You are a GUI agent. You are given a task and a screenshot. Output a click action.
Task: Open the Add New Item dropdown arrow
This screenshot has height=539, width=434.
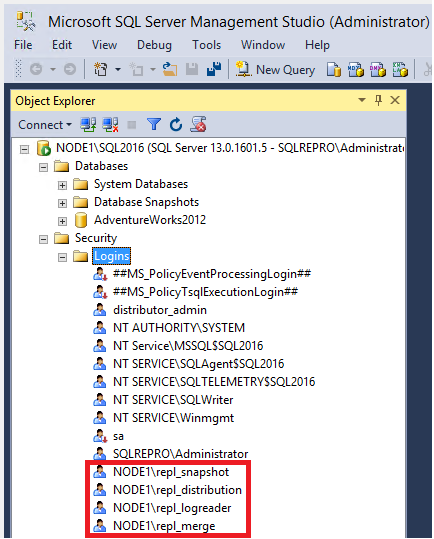tap(153, 69)
